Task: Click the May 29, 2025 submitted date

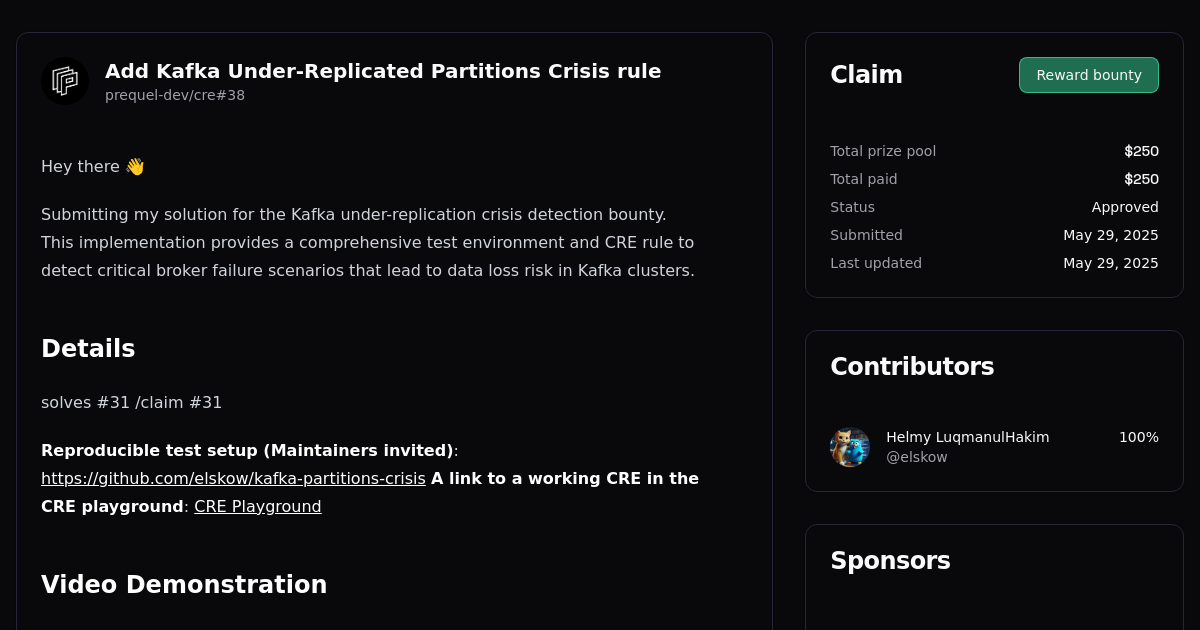Action: (1110, 235)
